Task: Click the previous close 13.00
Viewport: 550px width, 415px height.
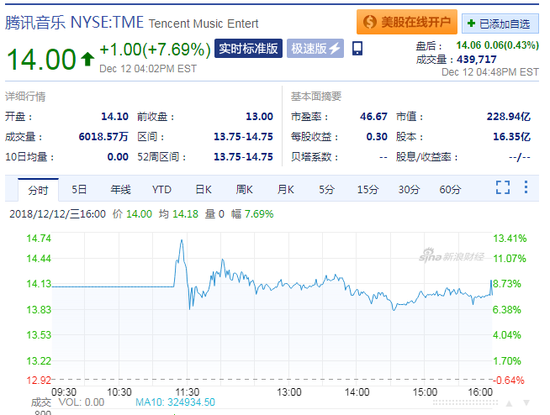Action: coord(259,116)
